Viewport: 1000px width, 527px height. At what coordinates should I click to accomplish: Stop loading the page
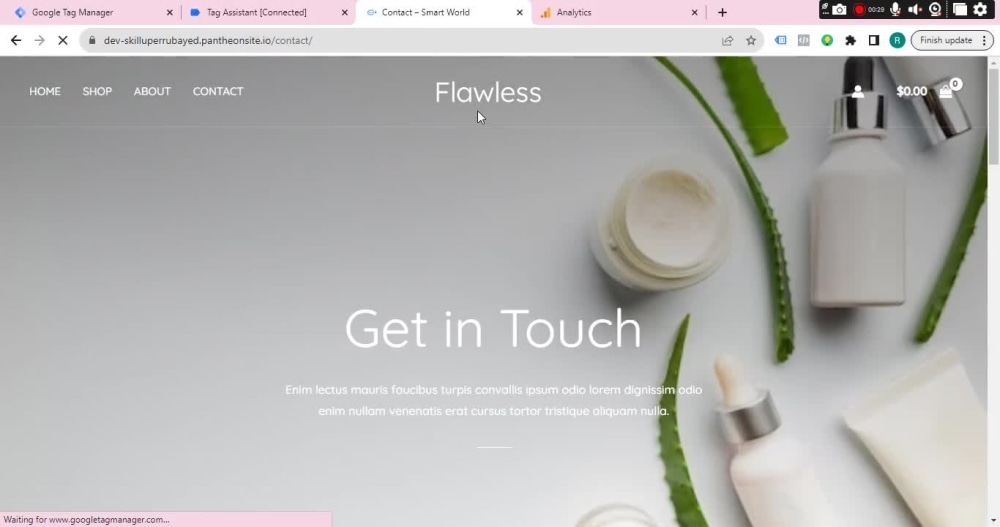point(62,40)
